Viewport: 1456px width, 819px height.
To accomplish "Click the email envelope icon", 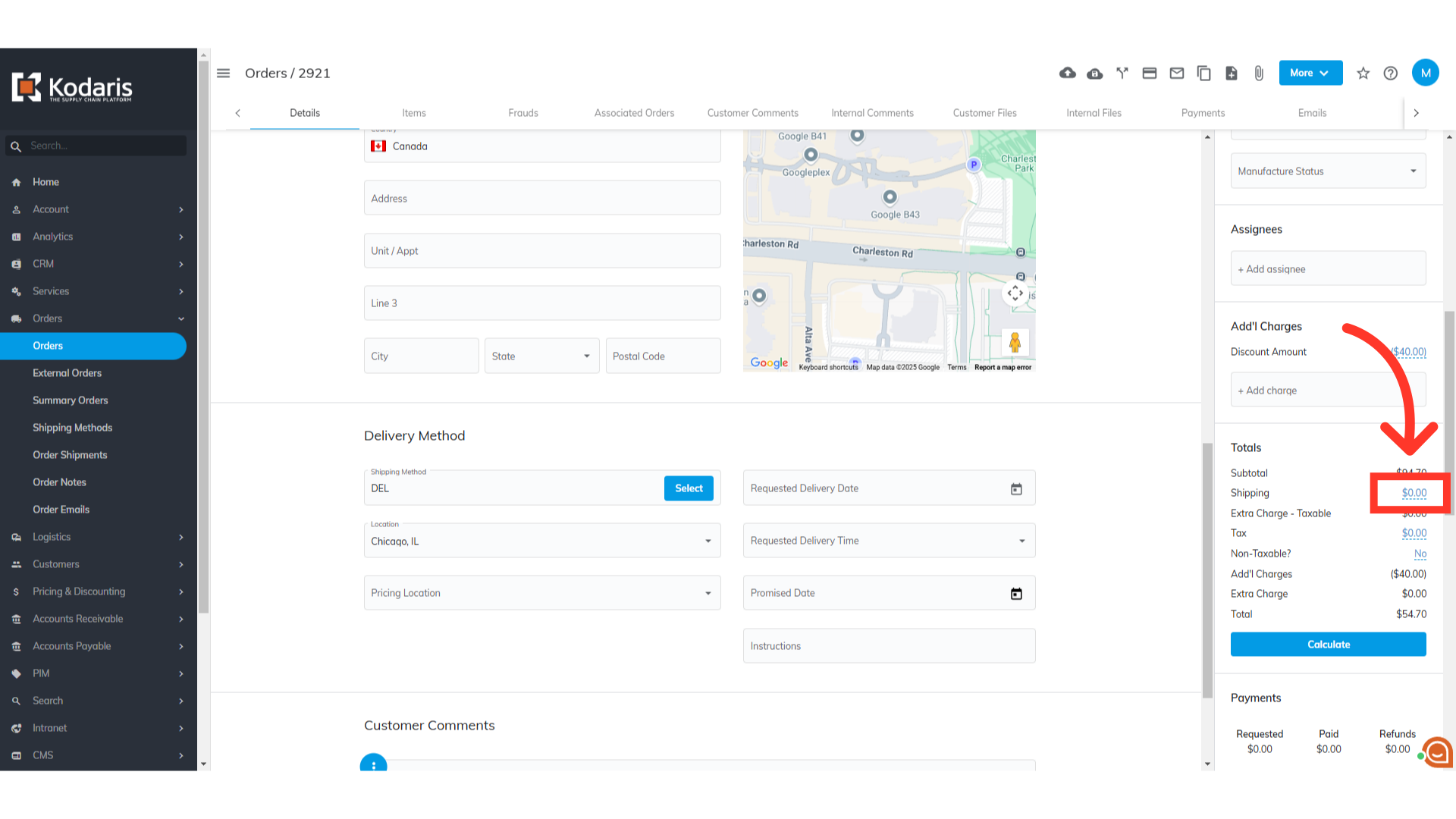I will [x=1177, y=73].
